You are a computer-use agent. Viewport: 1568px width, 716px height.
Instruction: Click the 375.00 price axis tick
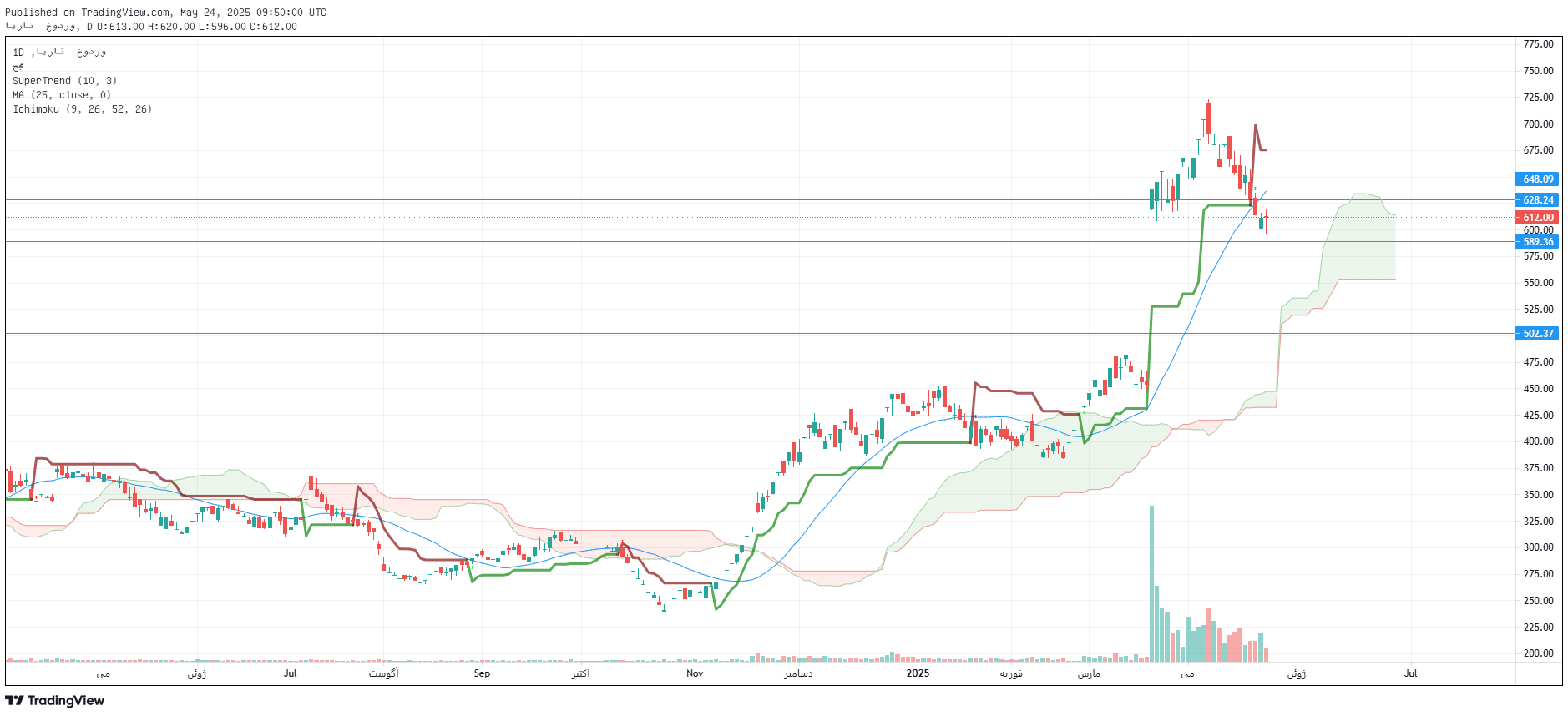pos(1538,468)
